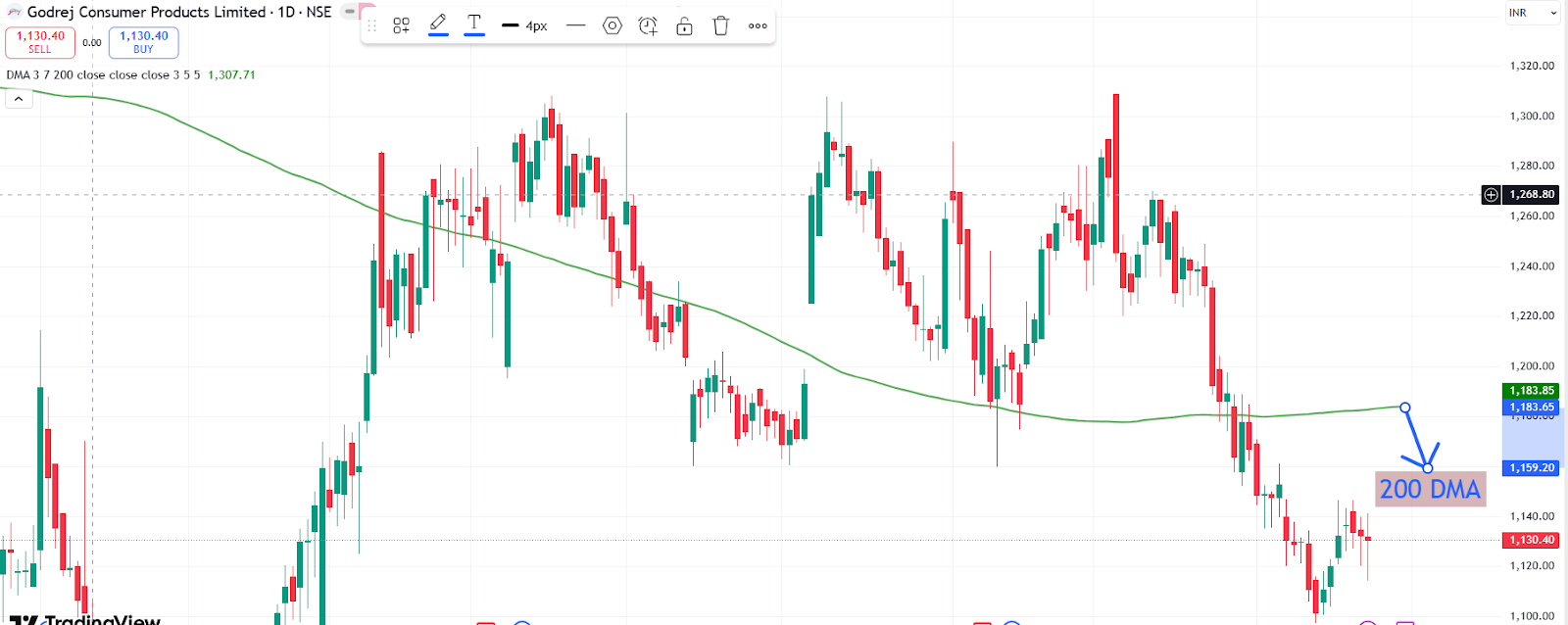Open drawing templates icon in floating toolbar
This screenshot has height=625, width=1568.
[401, 26]
